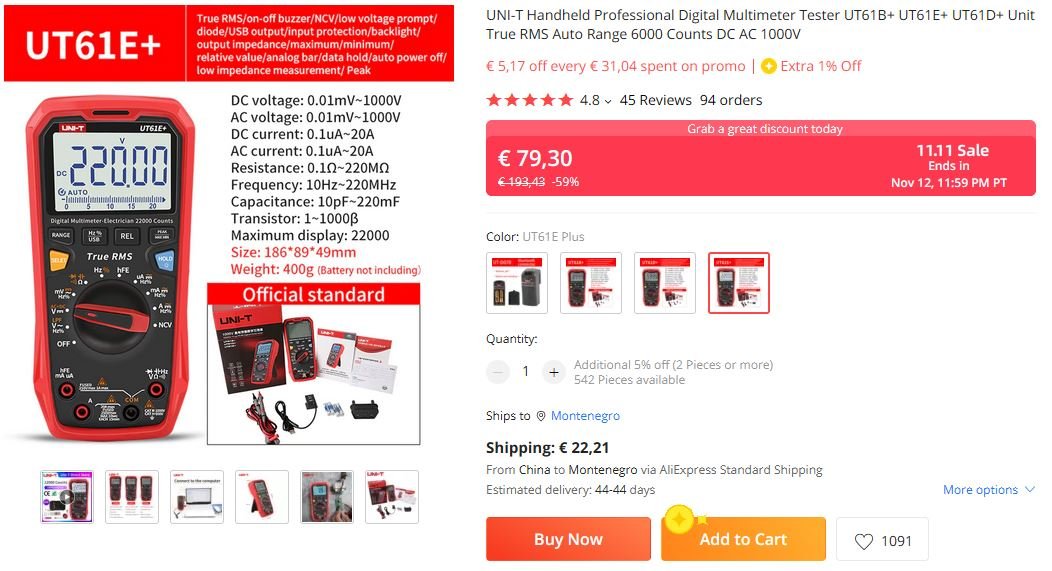This screenshot has width=1052, height=571.
Task: View the connect-to-computer gallery thumbnail
Action: (x=197, y=497)
